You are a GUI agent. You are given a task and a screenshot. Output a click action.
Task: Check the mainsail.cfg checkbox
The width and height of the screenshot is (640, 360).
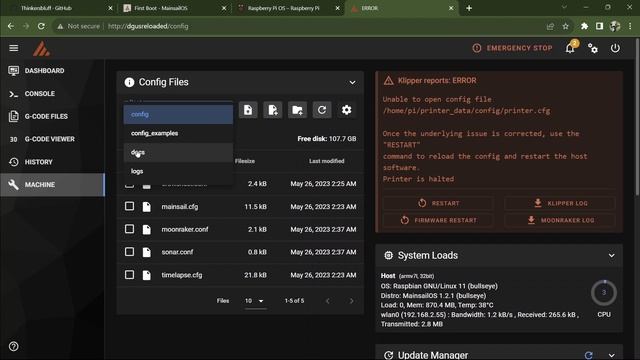[129, 206]
